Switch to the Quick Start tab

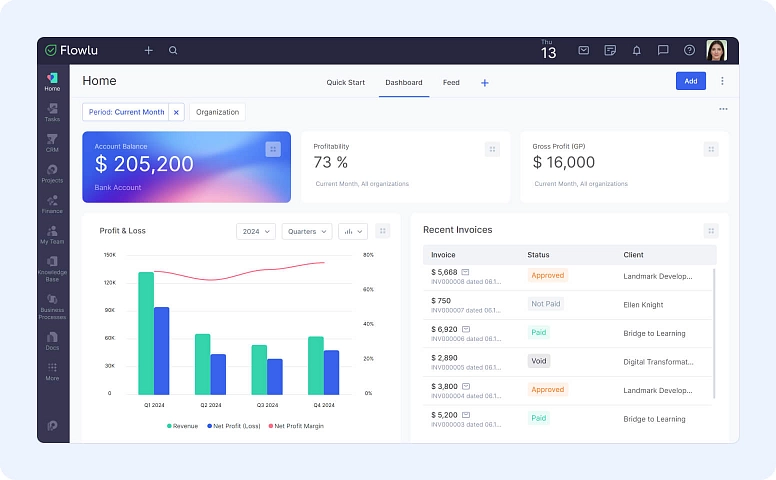coord(345,82)
